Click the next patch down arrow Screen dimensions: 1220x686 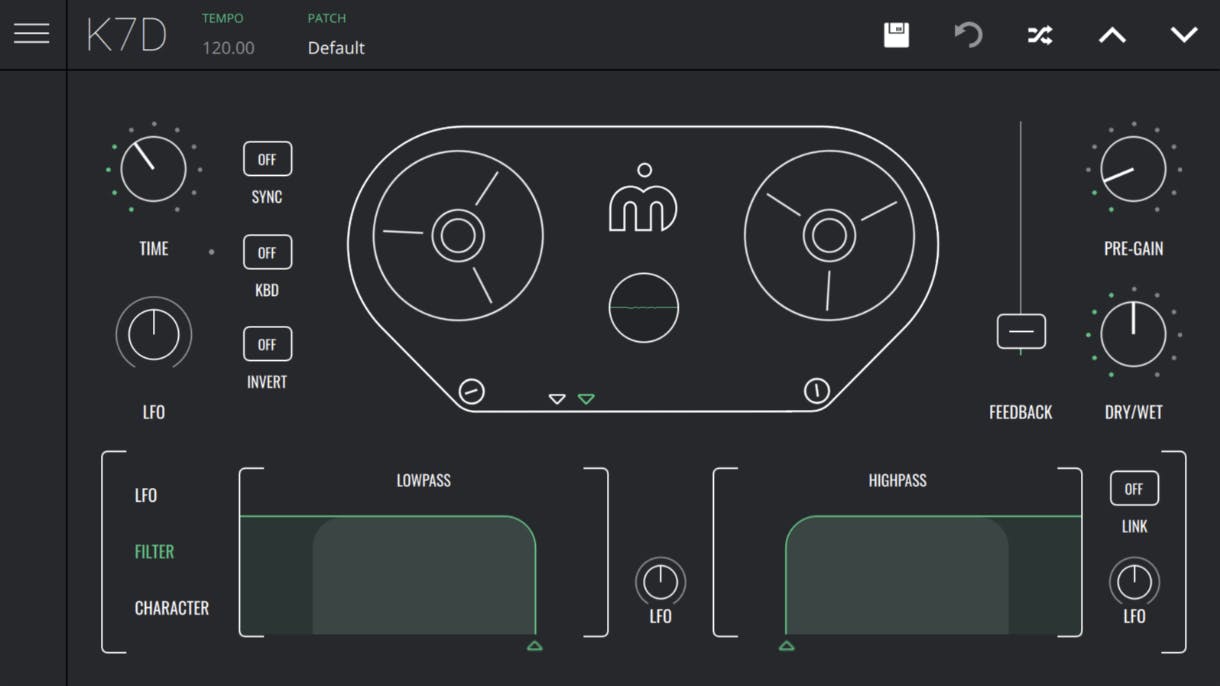point(1182,33)
